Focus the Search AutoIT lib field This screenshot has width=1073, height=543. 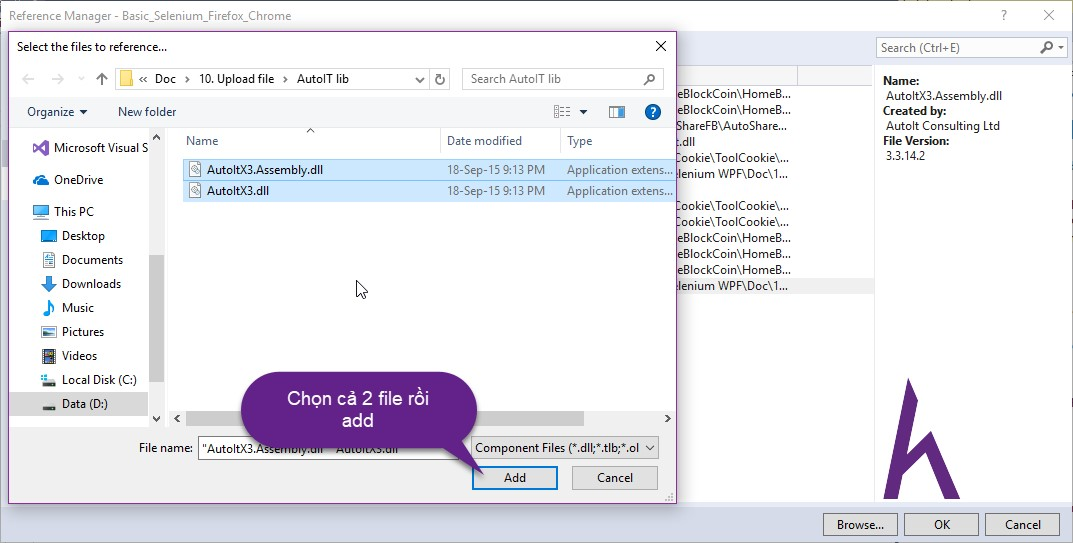[563, 79]
